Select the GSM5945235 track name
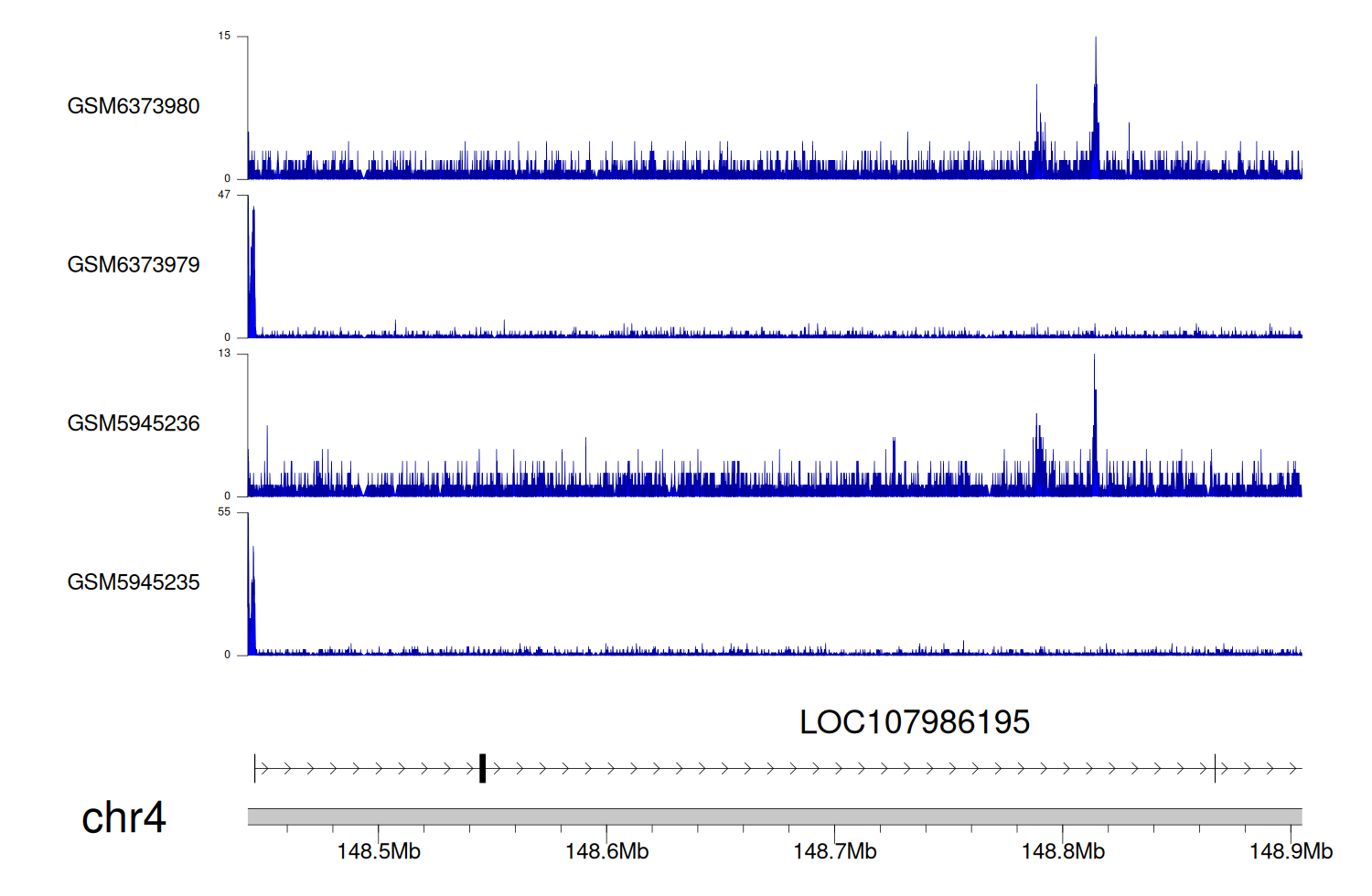The width and height of the screenshot is (1372, 896). (x=134, y=582)
